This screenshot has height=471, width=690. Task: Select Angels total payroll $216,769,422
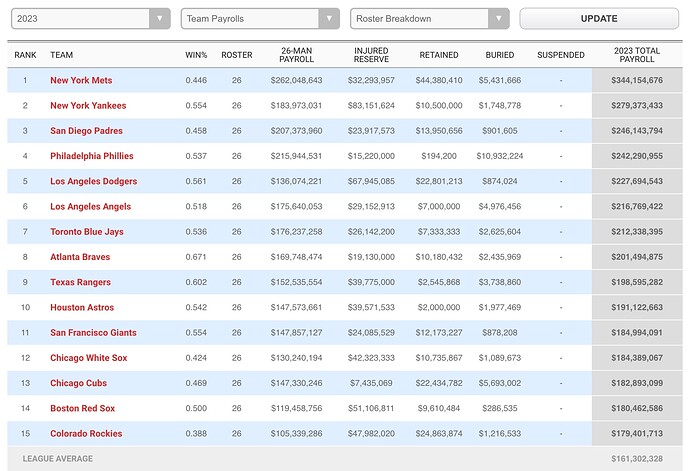point(637,206)
